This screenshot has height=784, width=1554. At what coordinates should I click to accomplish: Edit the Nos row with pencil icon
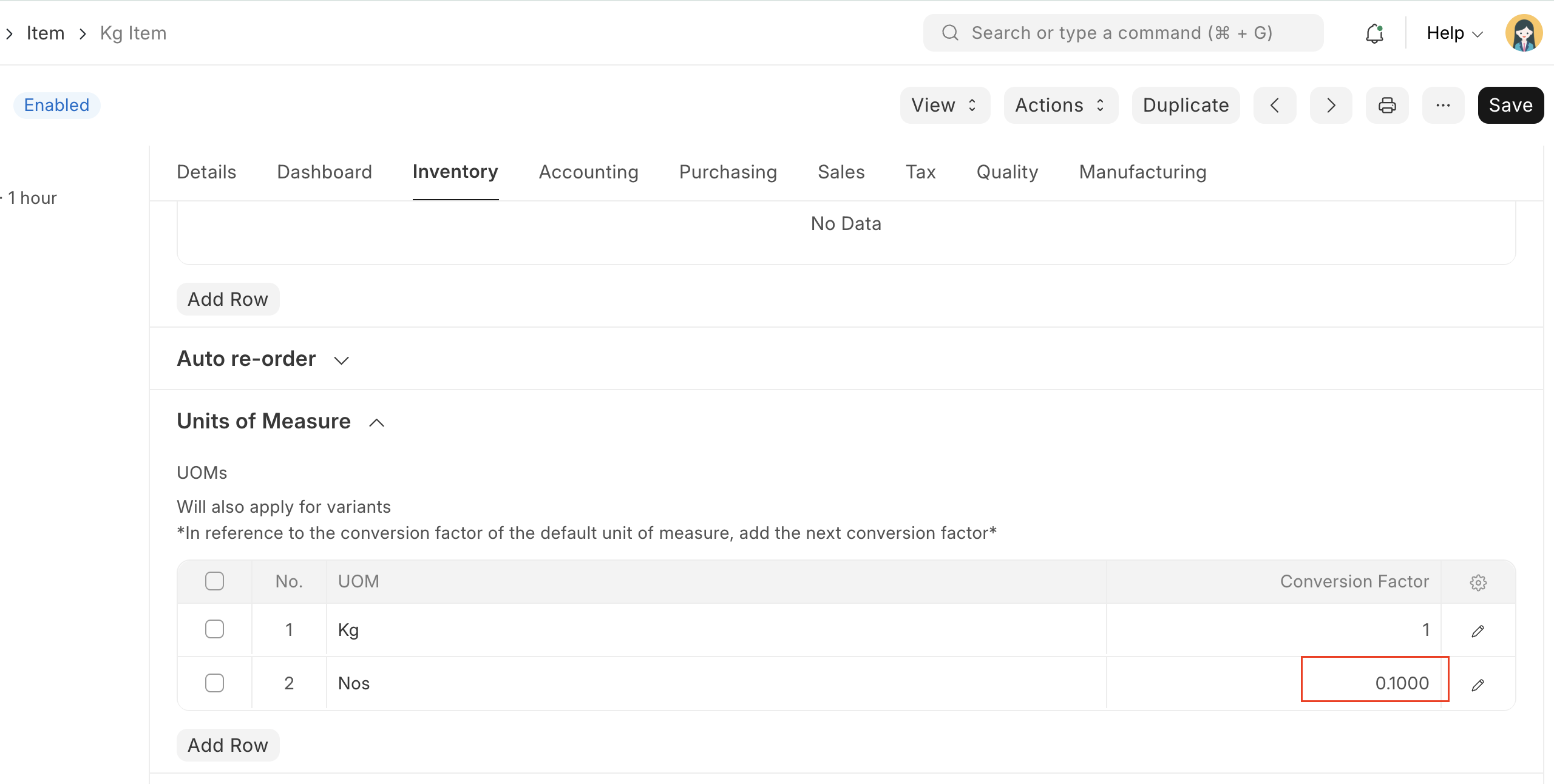click(1478, 684)
